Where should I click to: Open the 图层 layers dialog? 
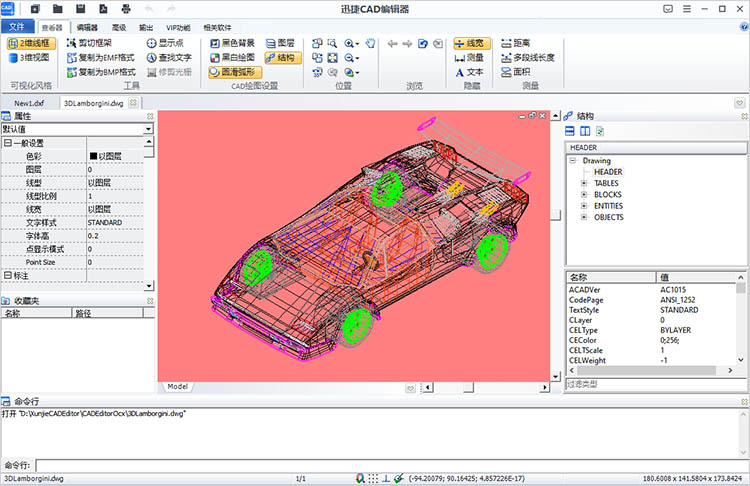(x=280, y=44)
